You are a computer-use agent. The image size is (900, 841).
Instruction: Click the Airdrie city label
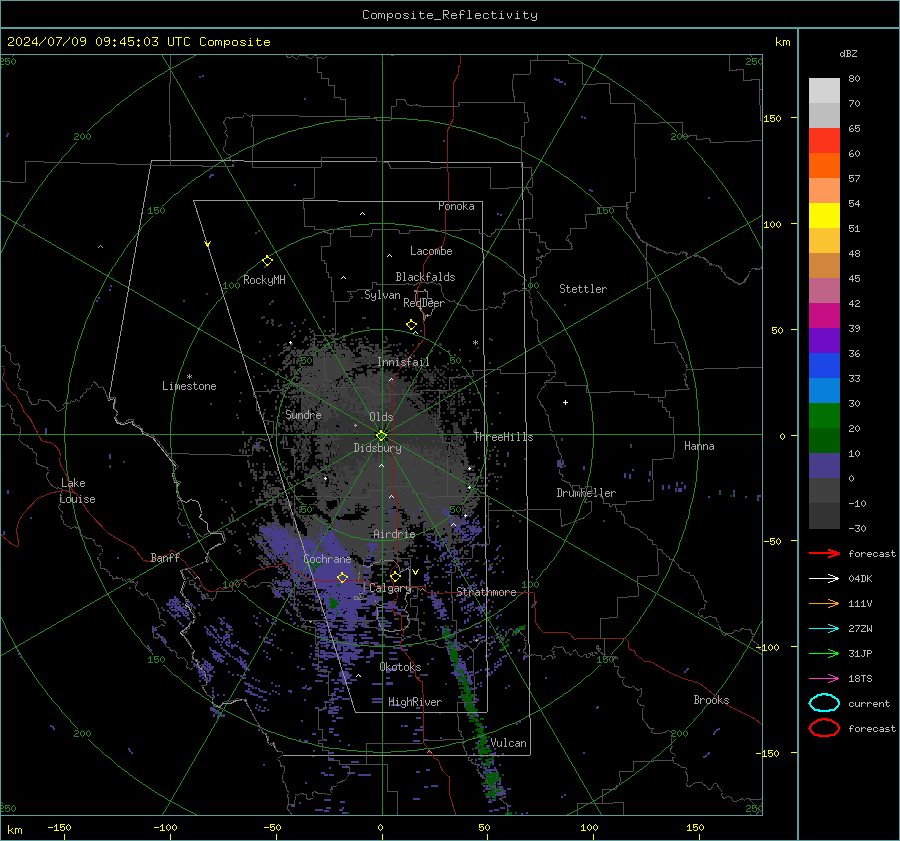[x=394, y=534]
